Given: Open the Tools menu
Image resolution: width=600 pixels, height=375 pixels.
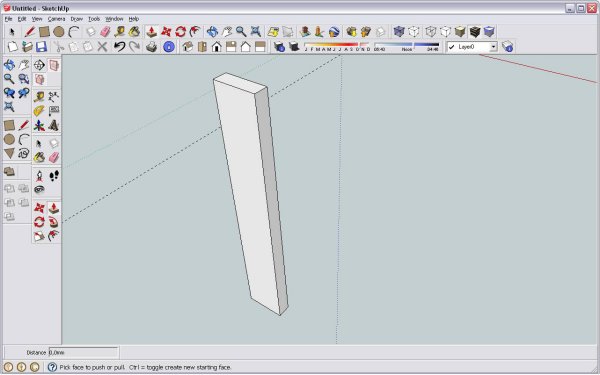Looking at the screenshot, I should tap(94, 19).
